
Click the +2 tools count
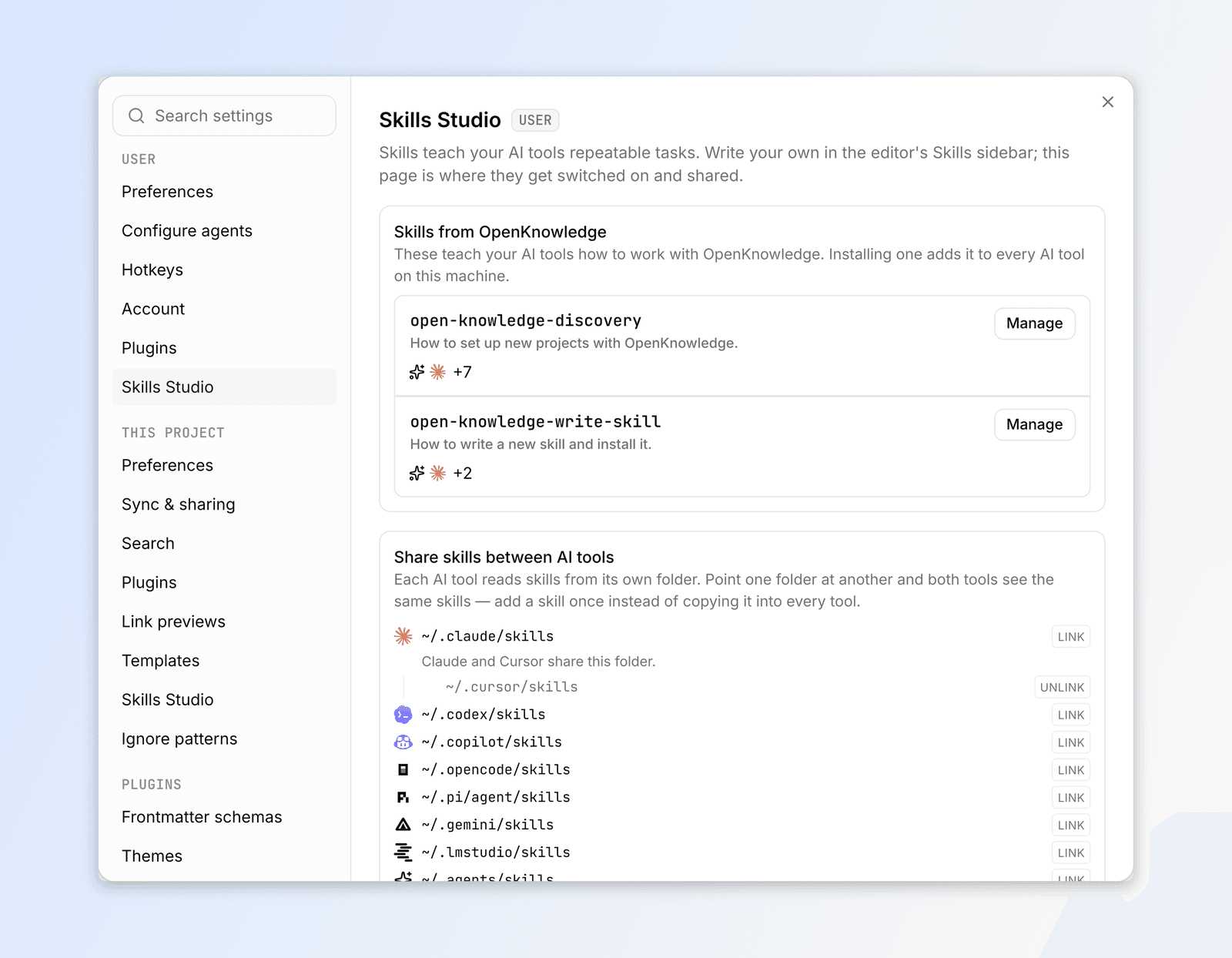[463, 473]
